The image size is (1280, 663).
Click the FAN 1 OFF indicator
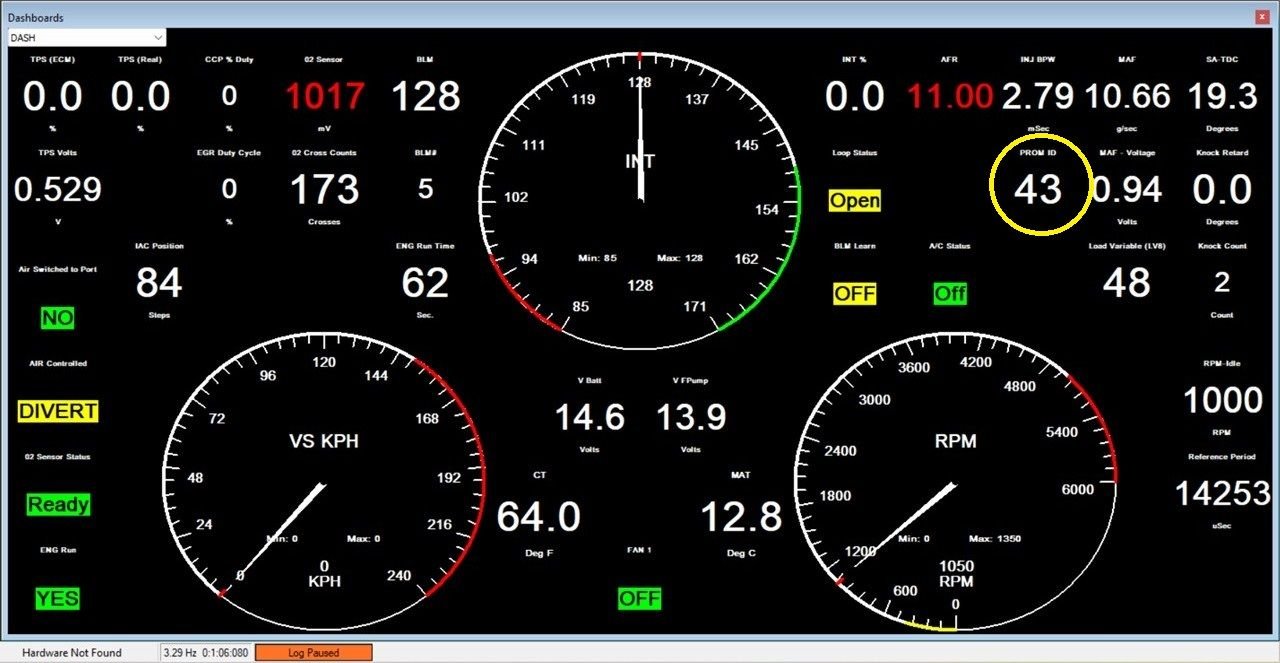coord(639,599)
